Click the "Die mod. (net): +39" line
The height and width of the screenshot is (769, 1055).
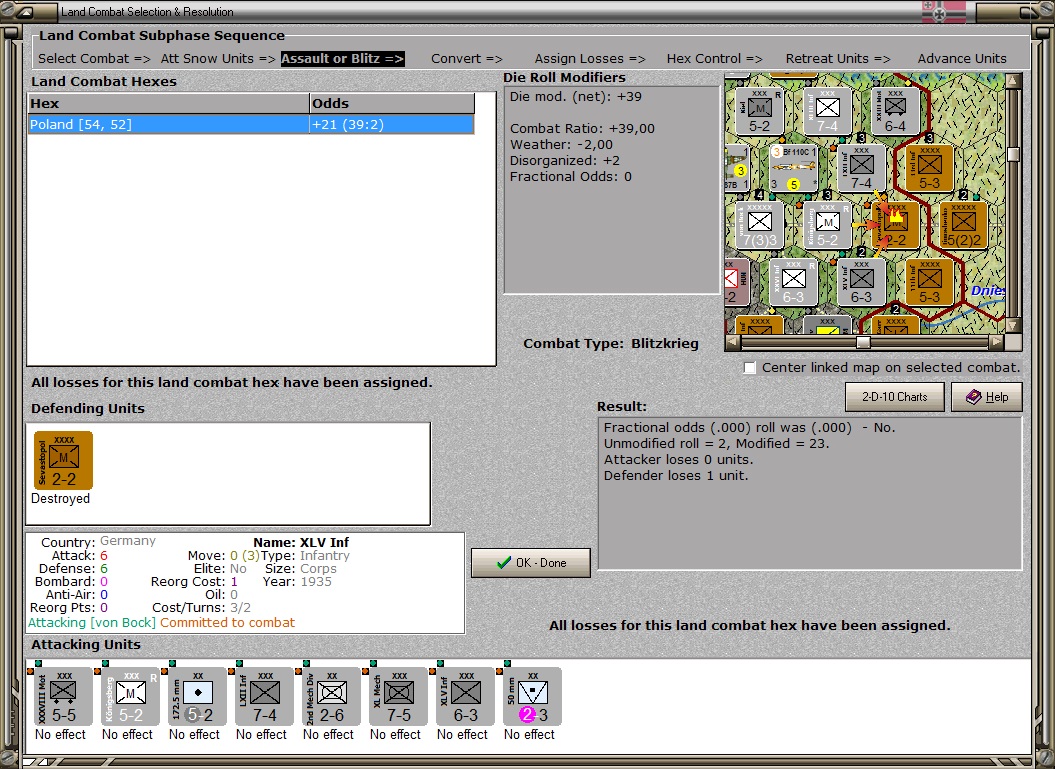575,96
